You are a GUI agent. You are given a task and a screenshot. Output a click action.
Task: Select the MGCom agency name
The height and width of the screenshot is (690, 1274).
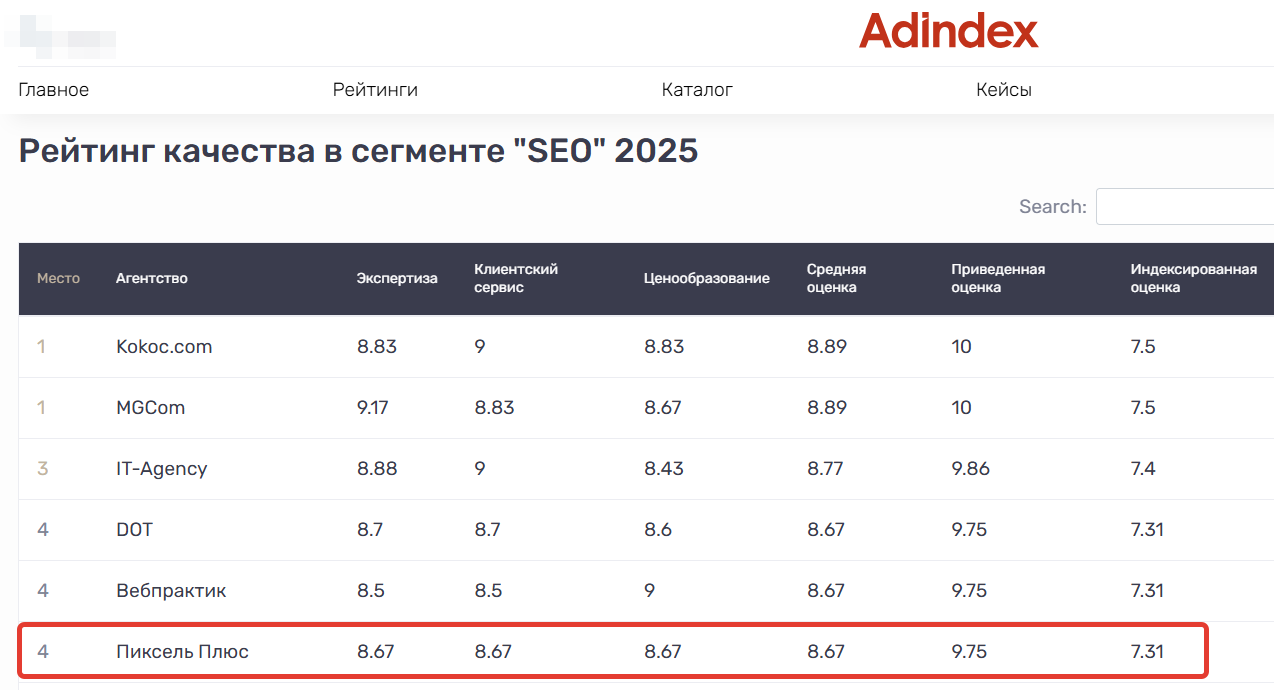pyautogui.click(x=150, y=408)
